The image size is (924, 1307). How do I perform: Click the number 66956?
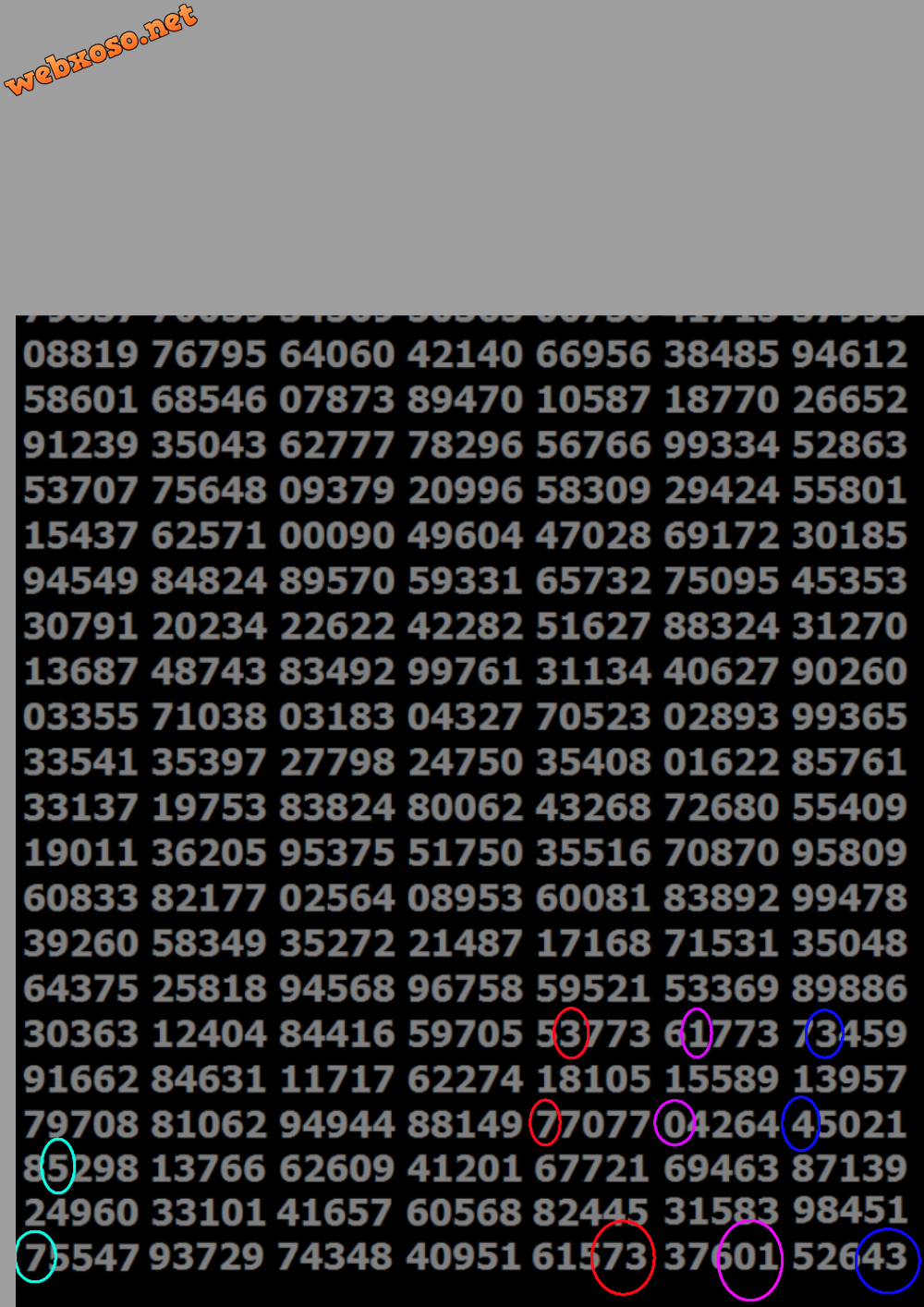pyautogui.click(x=593, y=354)
